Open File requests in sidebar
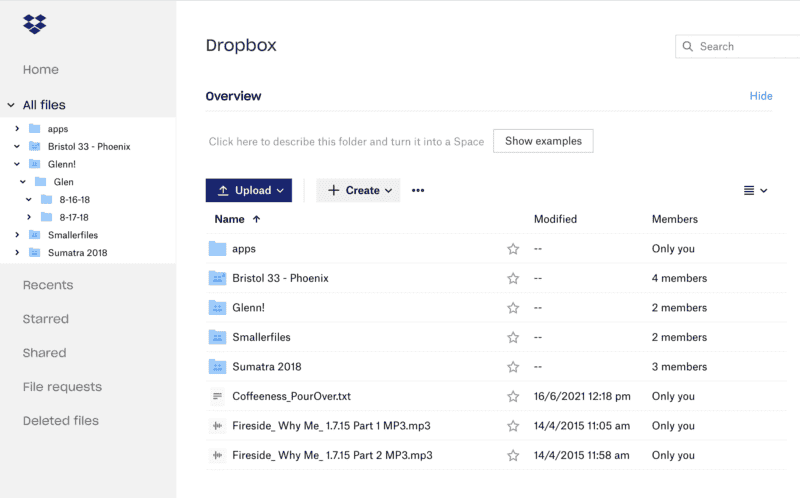 click(62, 387)
